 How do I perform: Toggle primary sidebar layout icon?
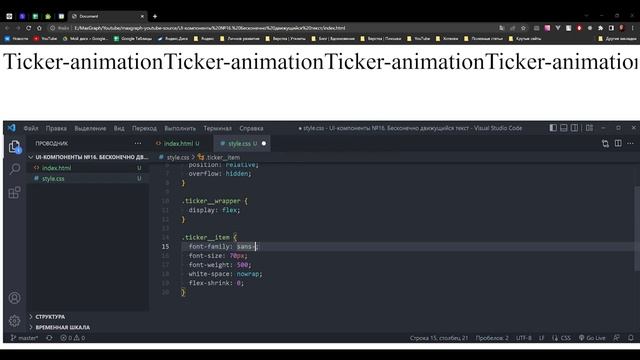553,128
